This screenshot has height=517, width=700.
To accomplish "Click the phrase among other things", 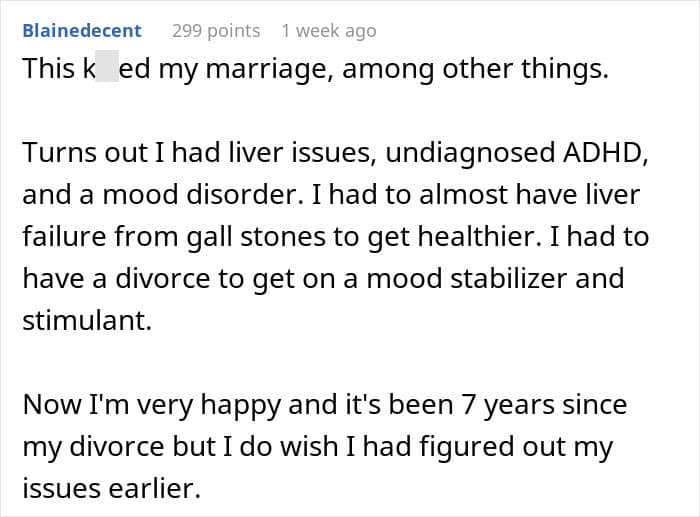I will 475,69.
